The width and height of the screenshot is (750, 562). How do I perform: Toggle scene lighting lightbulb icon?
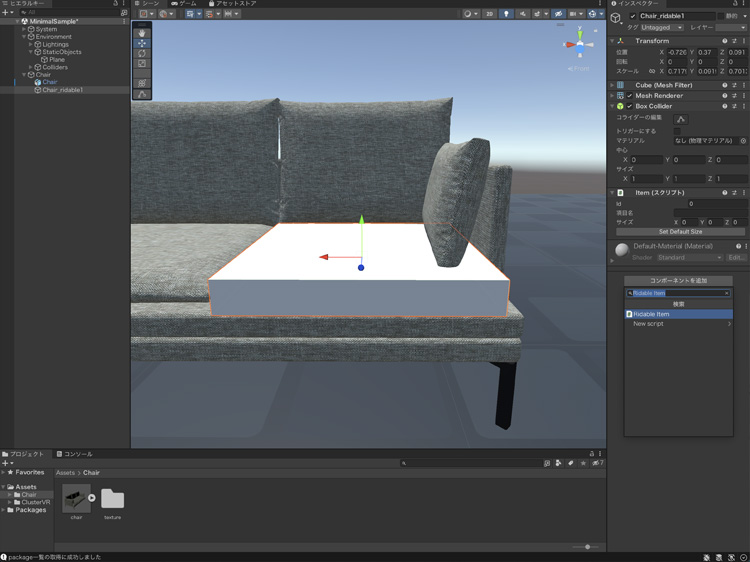click(506, 14)
